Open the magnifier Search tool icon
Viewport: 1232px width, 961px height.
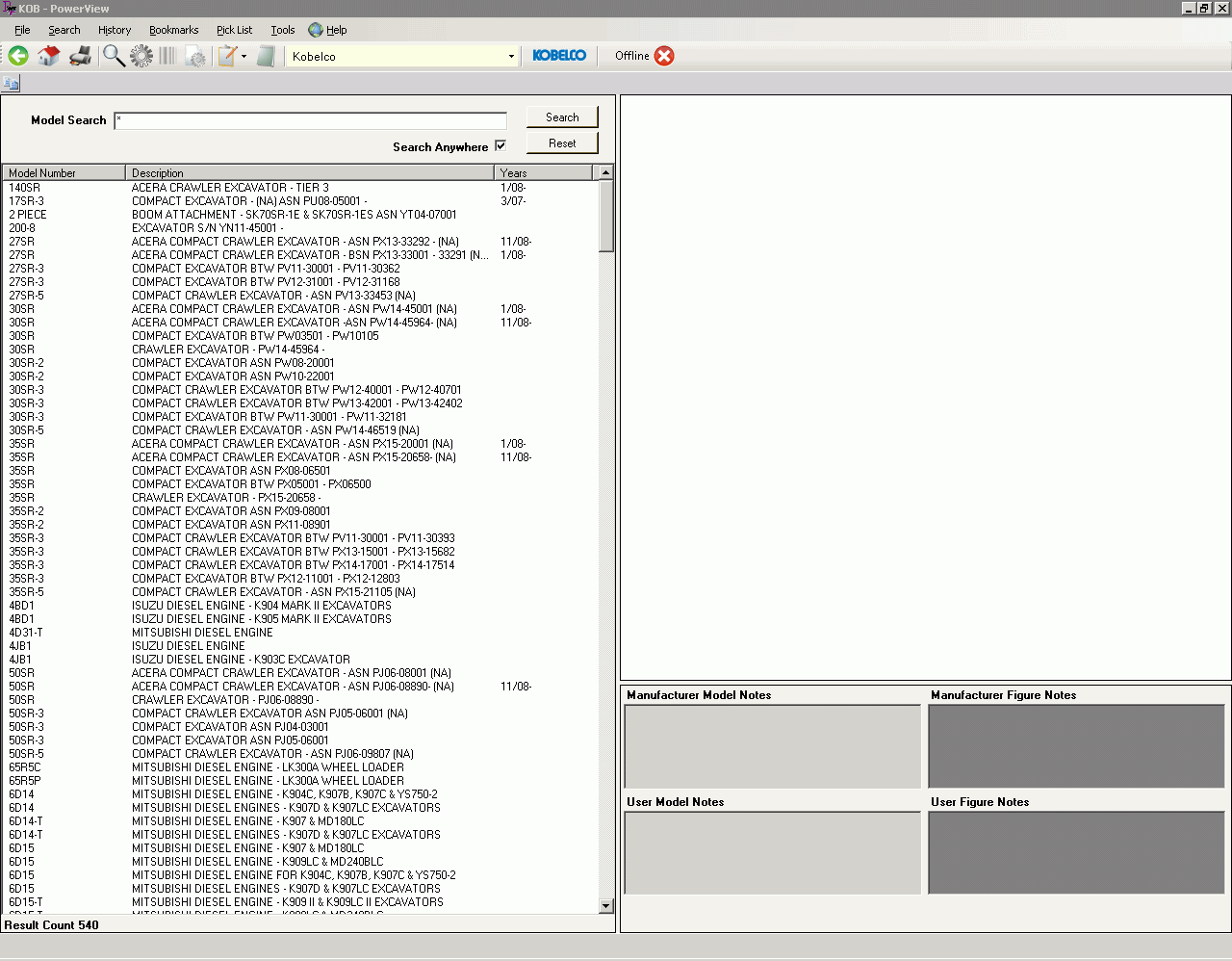tap(114, 56)
